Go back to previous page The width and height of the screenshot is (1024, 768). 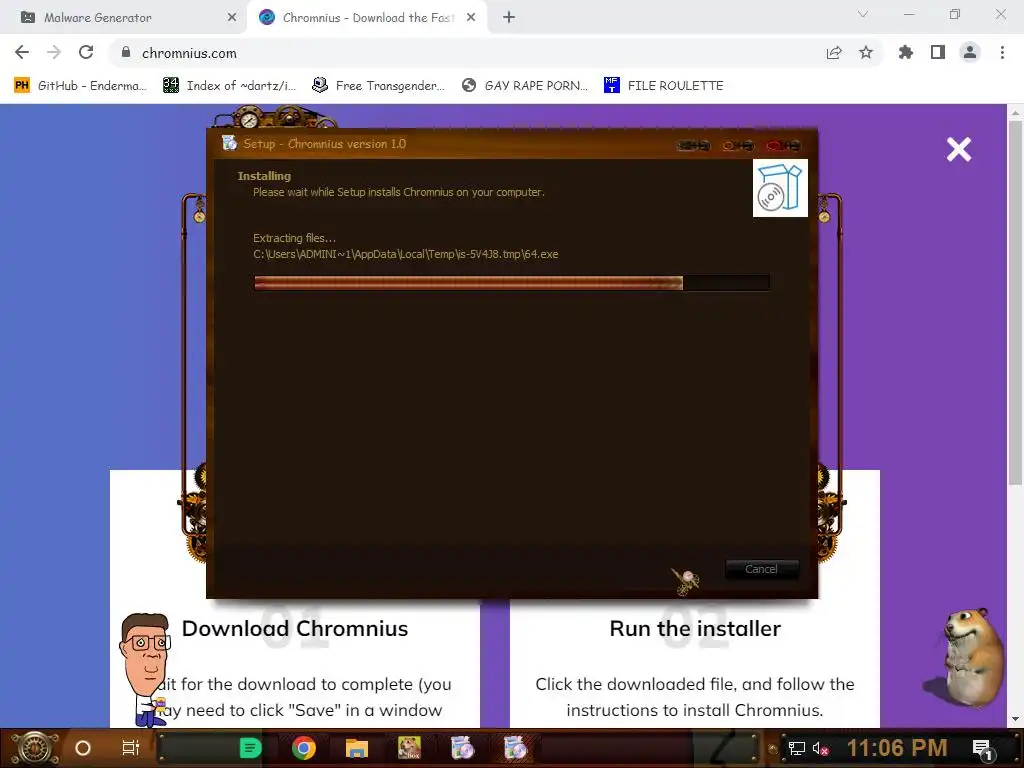[22, 52]
